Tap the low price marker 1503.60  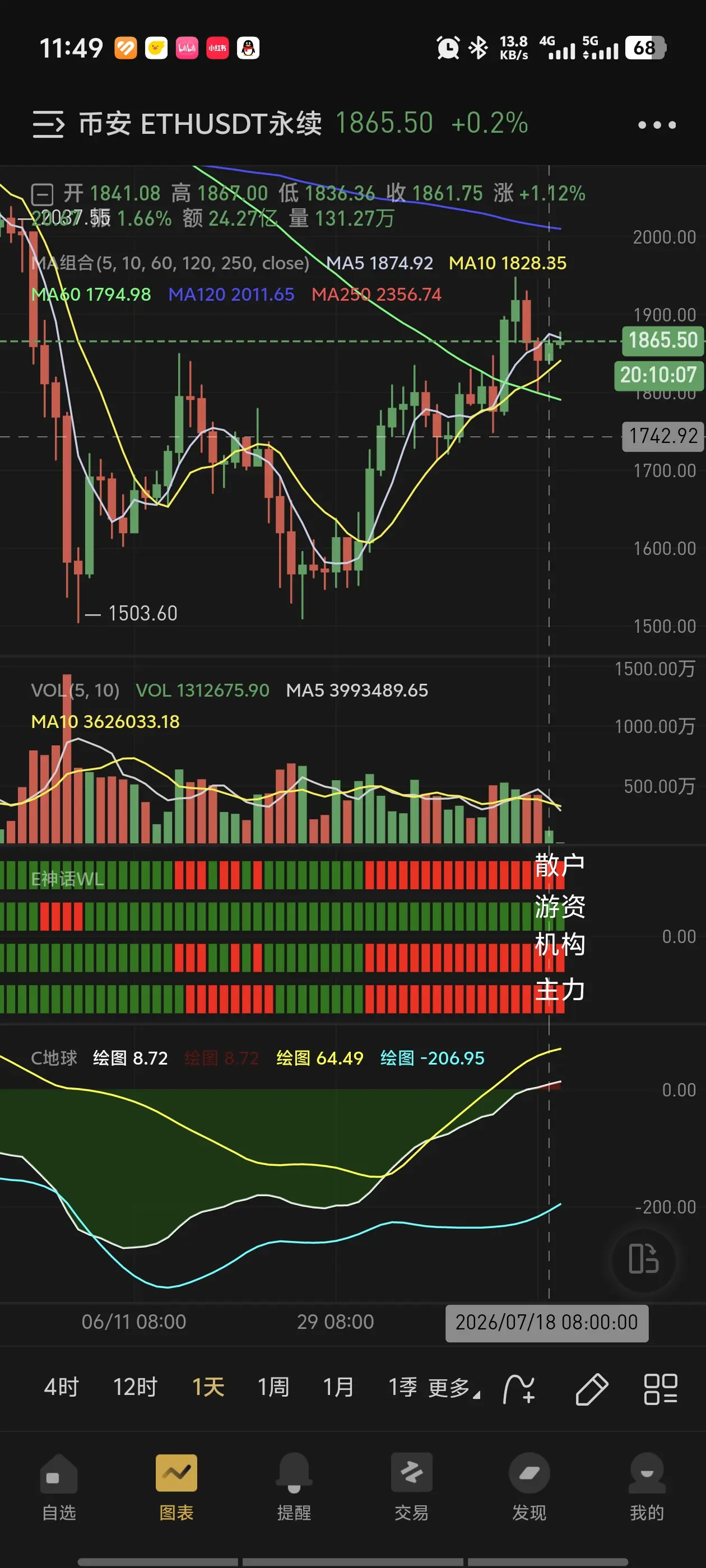pyautogui.click(x=142, y=614)
